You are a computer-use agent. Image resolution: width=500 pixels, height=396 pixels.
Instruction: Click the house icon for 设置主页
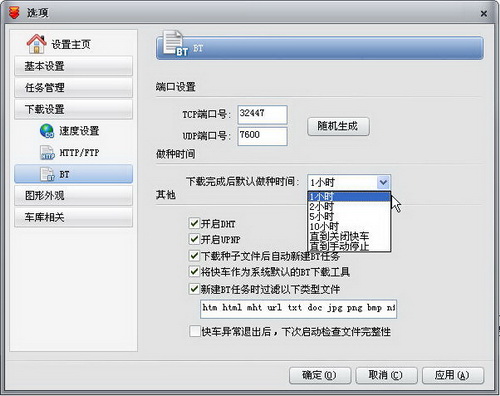click(36, 44)
